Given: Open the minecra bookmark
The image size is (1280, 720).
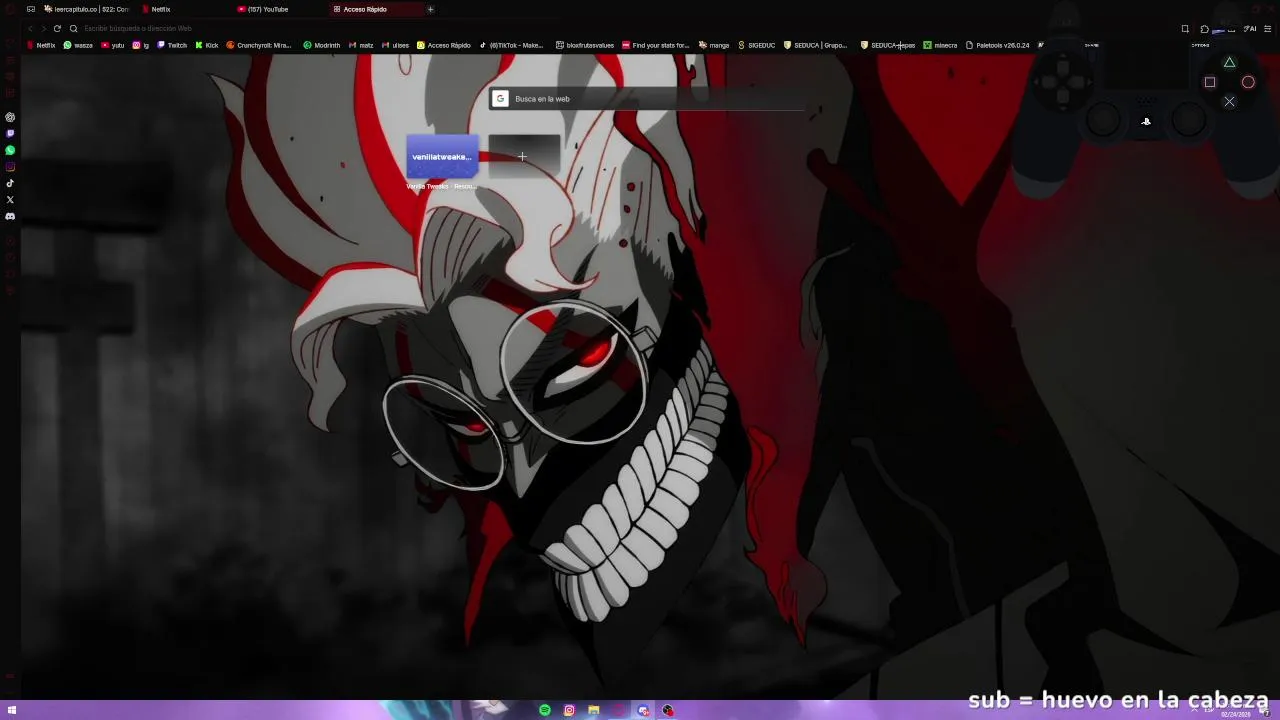Looking at the screenshot, I should (940, 45).
